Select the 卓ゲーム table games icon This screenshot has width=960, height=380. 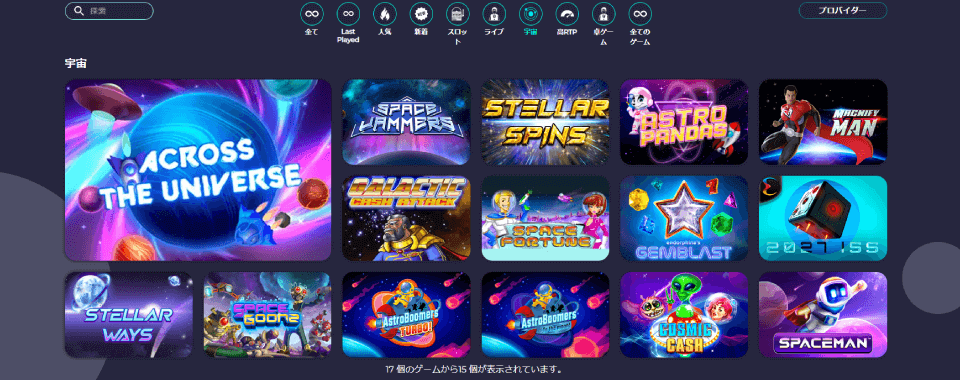pyautogui.click(x=604, y=13)
